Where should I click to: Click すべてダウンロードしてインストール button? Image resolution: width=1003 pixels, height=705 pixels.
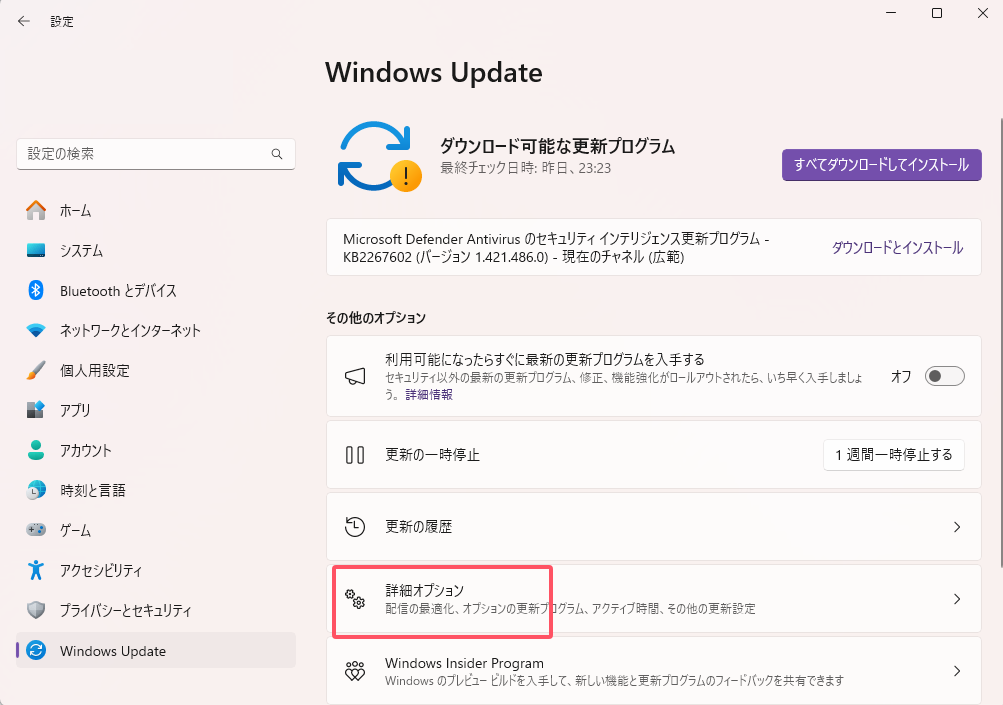pyautogui.click(x=880, y=164)
